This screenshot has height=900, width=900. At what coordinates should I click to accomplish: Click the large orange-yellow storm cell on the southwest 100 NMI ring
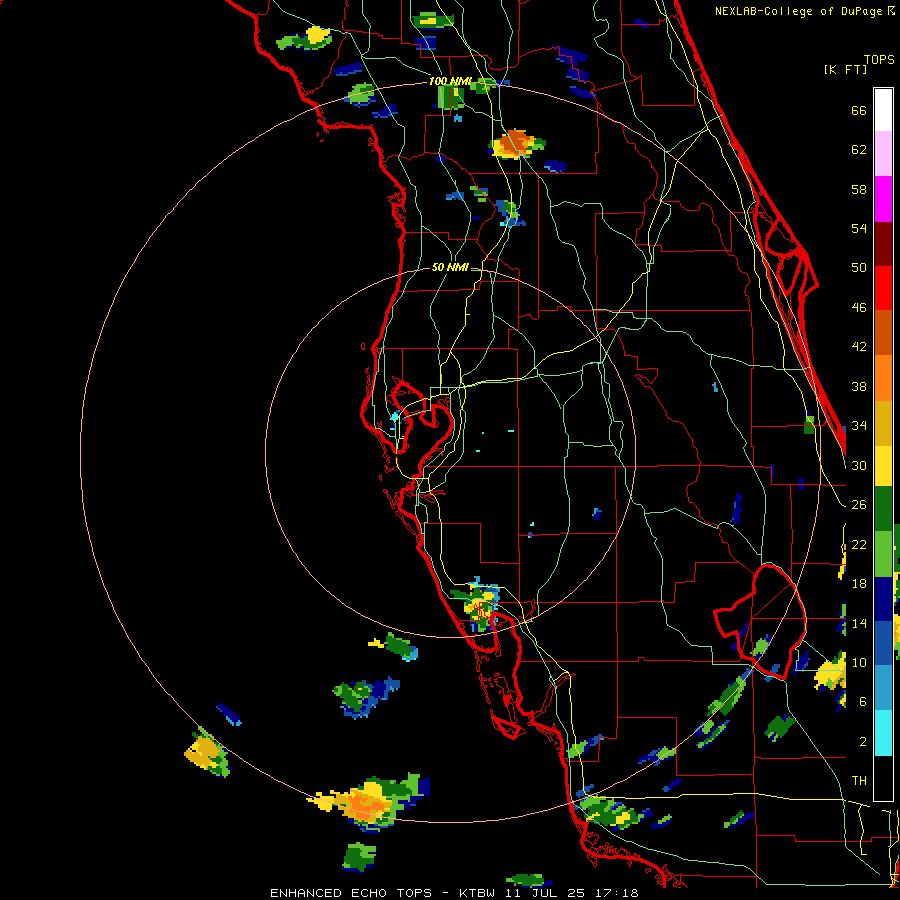point(367,802)
